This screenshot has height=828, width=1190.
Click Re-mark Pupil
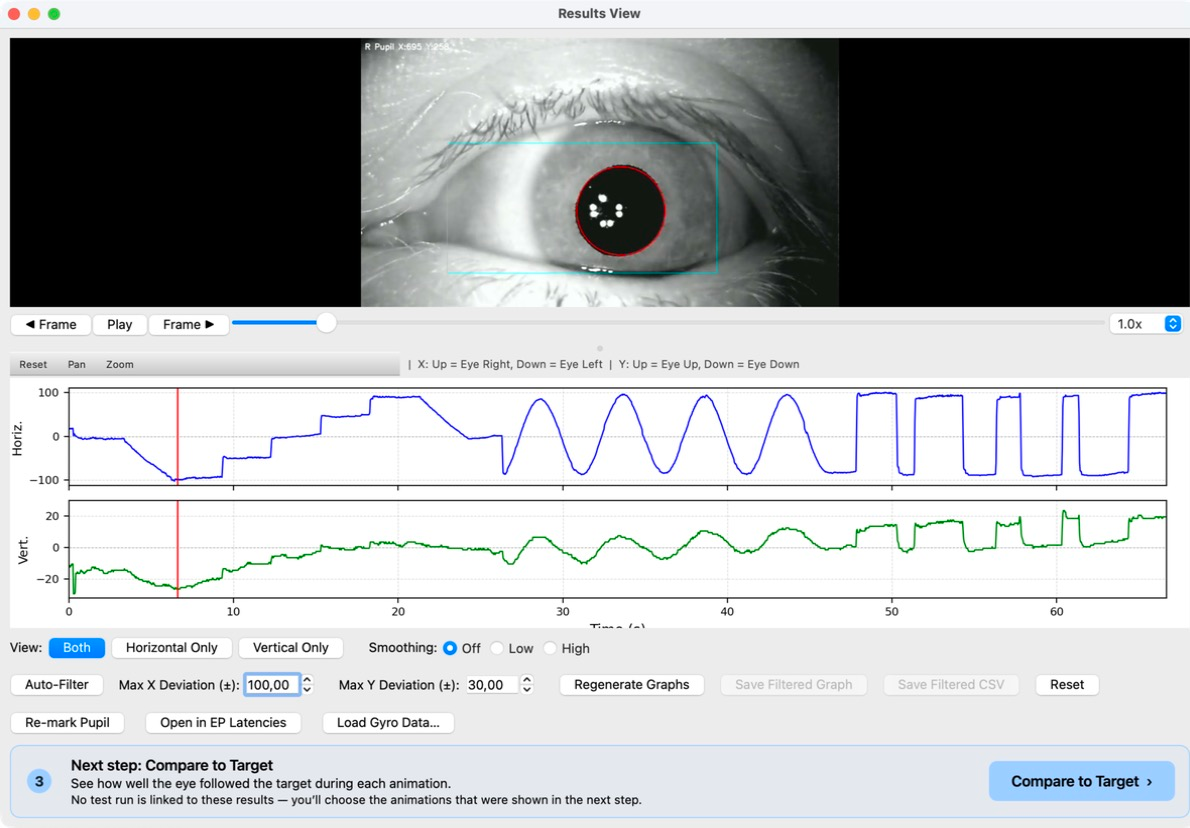tap(68, 723)
